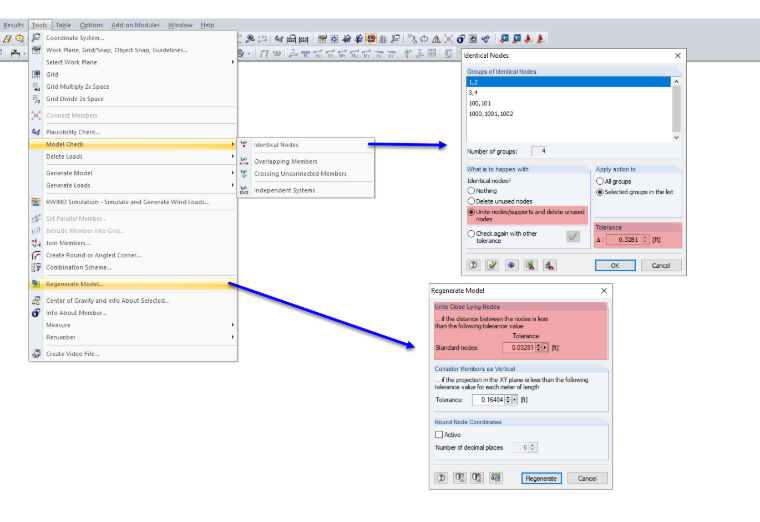The image size is (760, 522).
Task: Select the Nothing radio option
Action: point(471,191)
